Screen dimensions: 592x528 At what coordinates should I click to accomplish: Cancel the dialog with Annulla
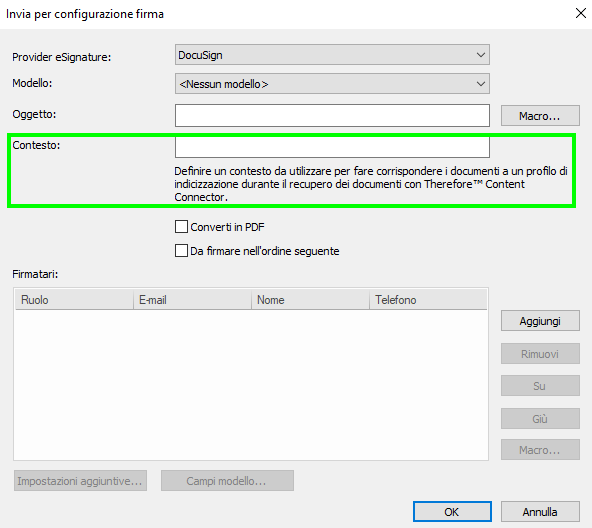pyautogui.click(x=540, y=512)
